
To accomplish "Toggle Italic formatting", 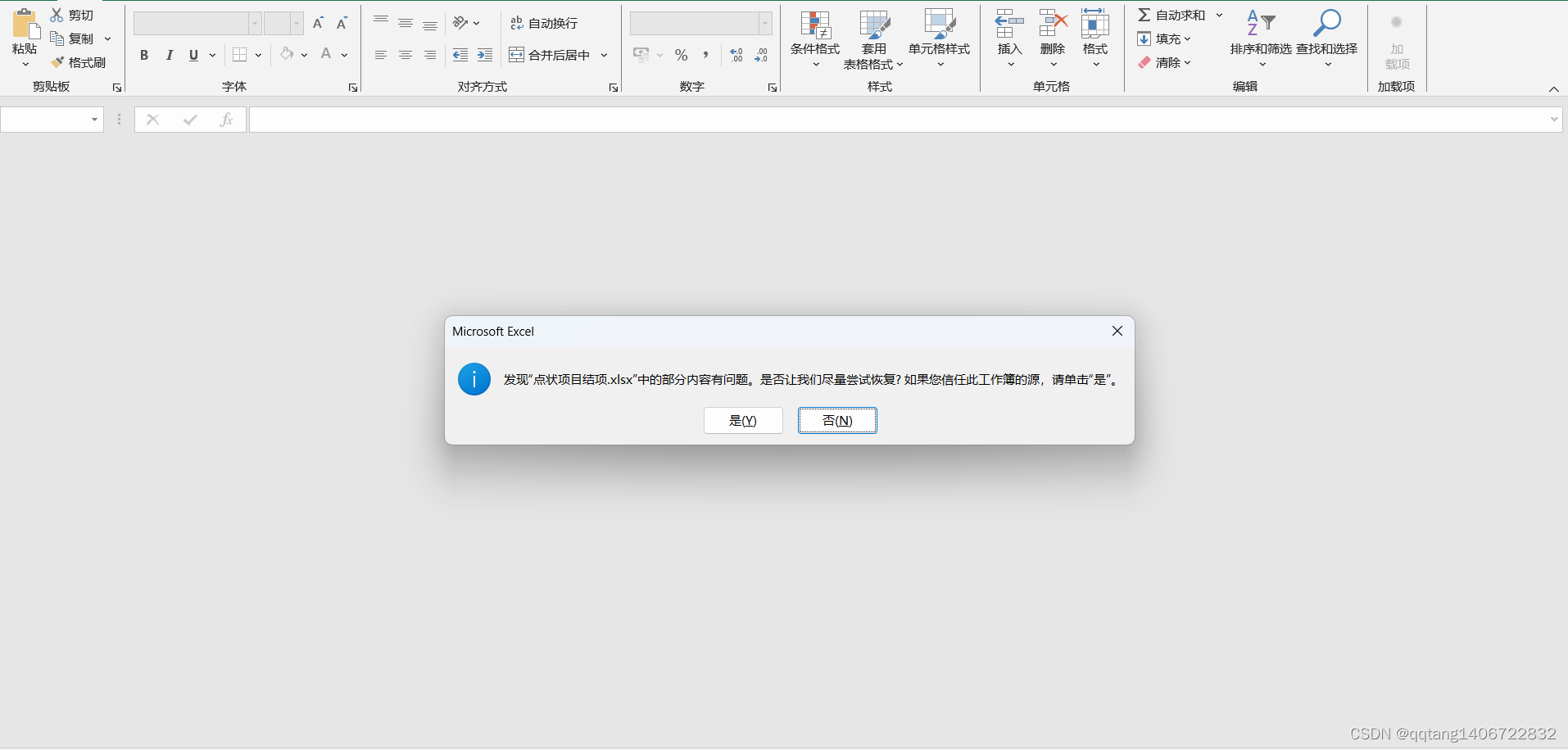I will pyautogui.click(x=169, y=55).
